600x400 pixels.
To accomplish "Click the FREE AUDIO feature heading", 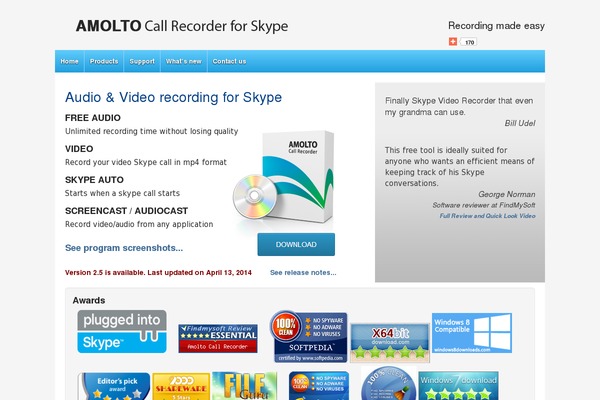I will [x=93, y=118].
